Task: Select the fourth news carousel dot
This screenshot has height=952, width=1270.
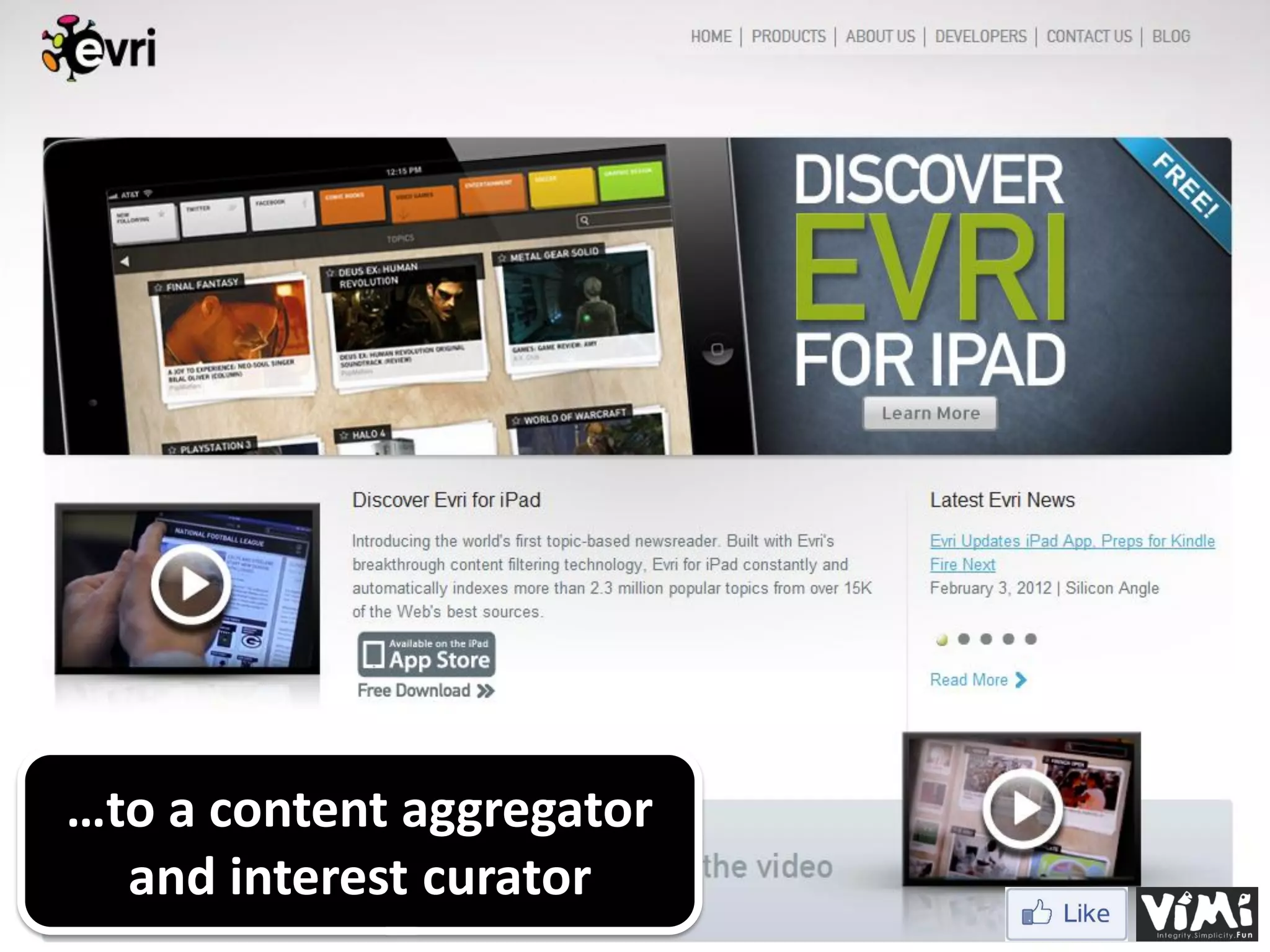Action: point(1008,639)
